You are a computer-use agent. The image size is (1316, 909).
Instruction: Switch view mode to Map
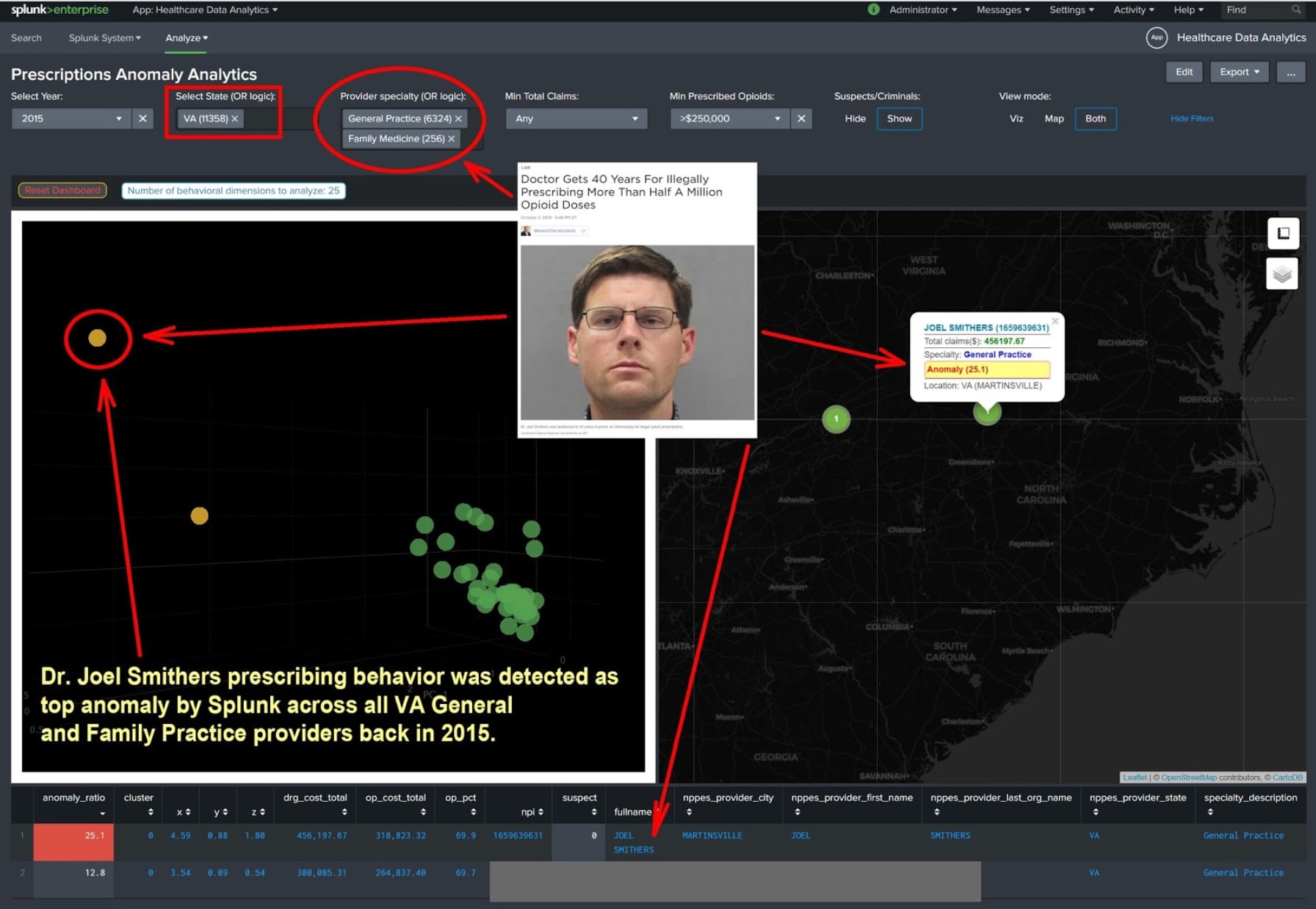(x=1054, y=118)
